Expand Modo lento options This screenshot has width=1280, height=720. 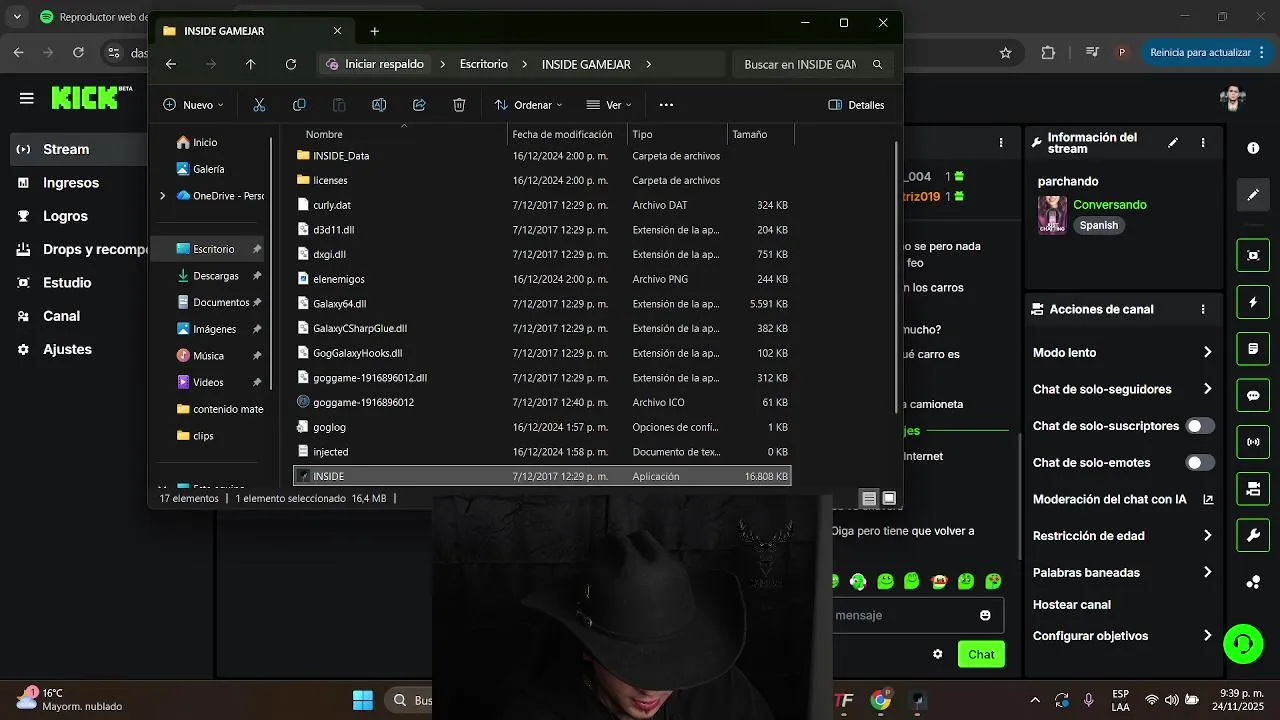[1207, 353]
